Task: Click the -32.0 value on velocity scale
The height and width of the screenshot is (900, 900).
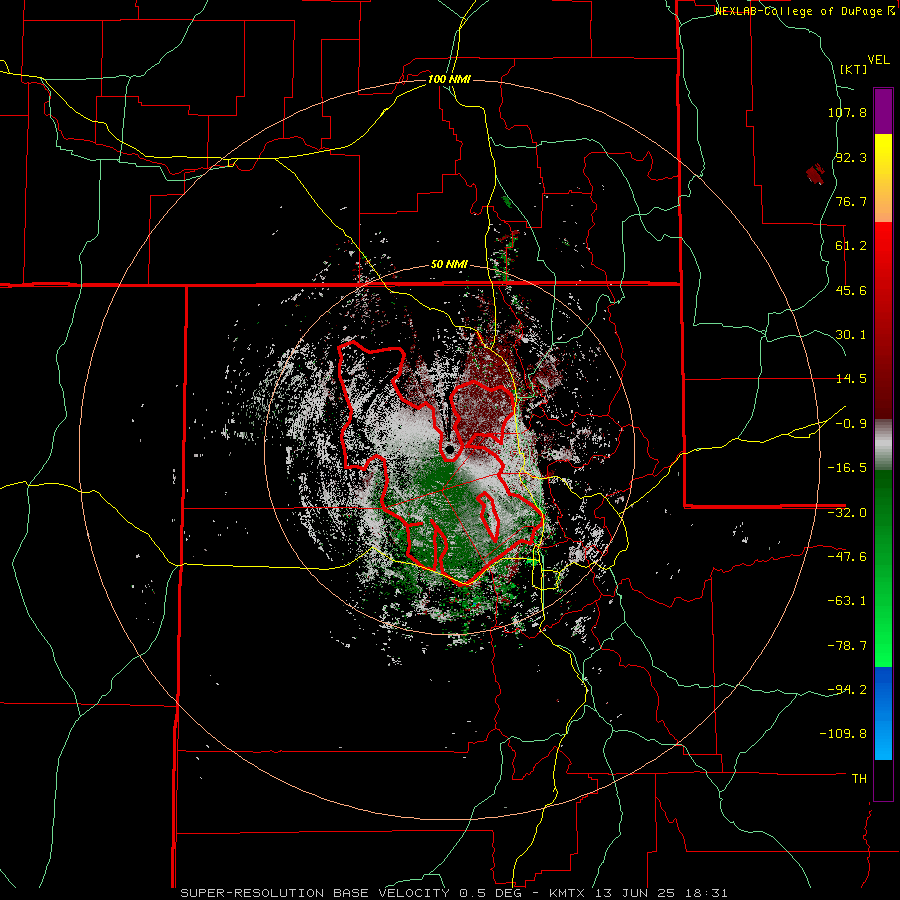Action: coord(847,513)
